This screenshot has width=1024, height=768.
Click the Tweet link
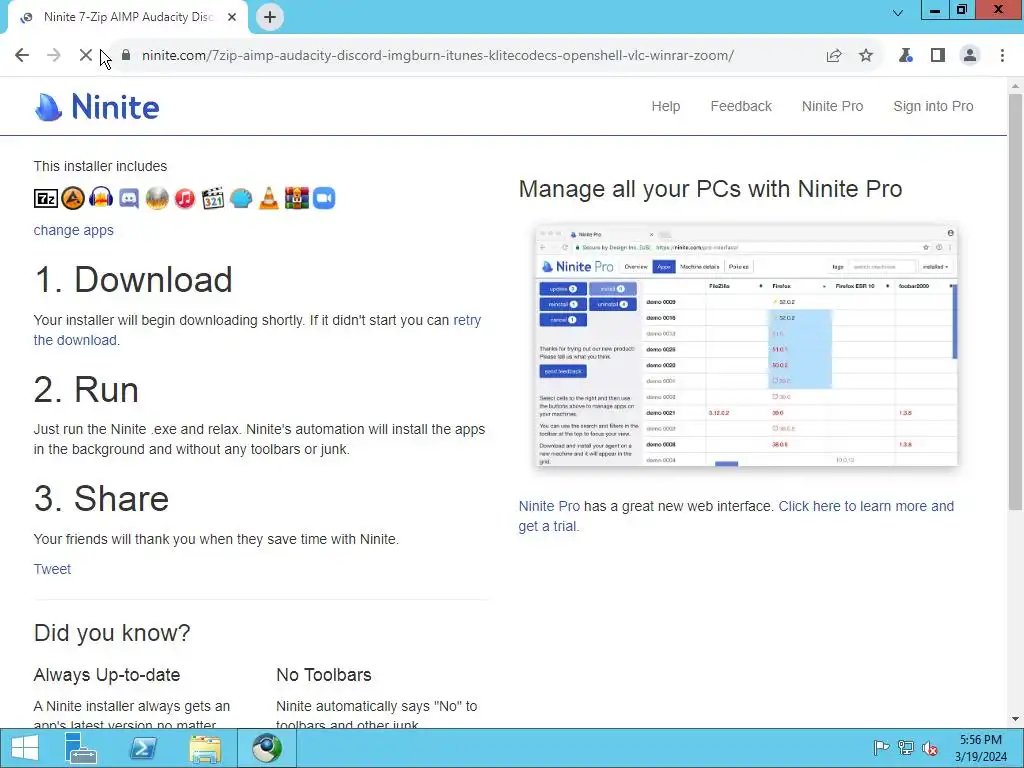coord(52,569)
